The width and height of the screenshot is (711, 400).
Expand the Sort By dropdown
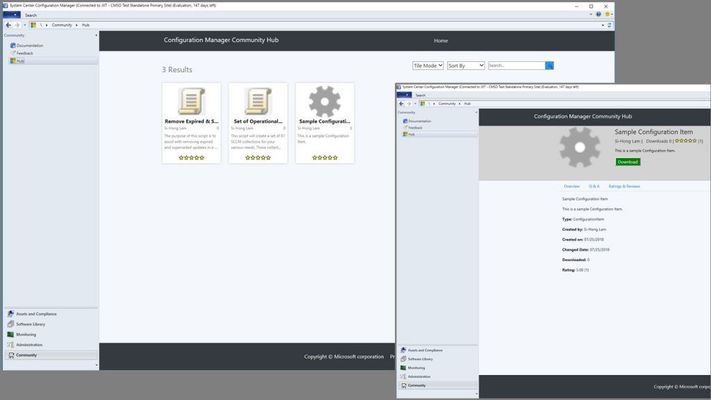[466, 66]
